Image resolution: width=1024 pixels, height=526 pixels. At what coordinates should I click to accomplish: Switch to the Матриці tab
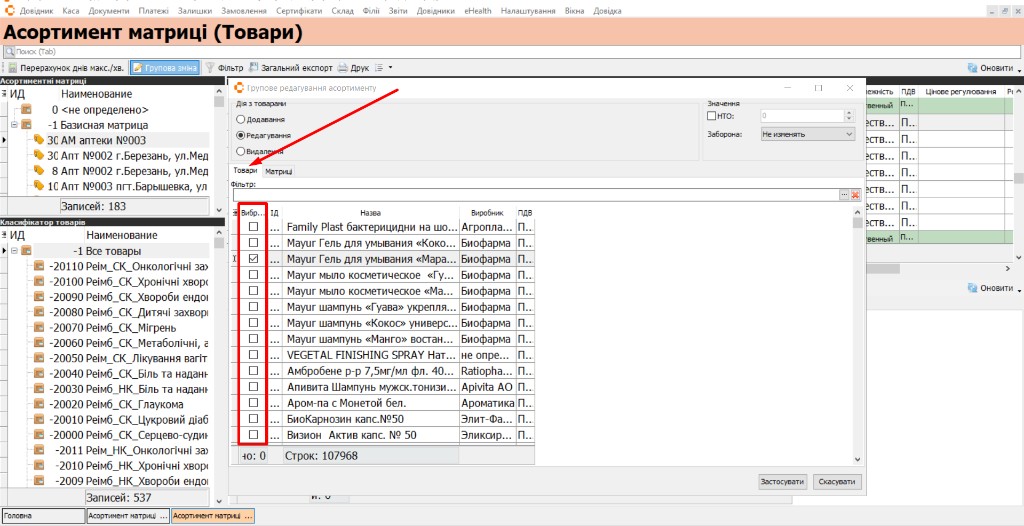279,171
